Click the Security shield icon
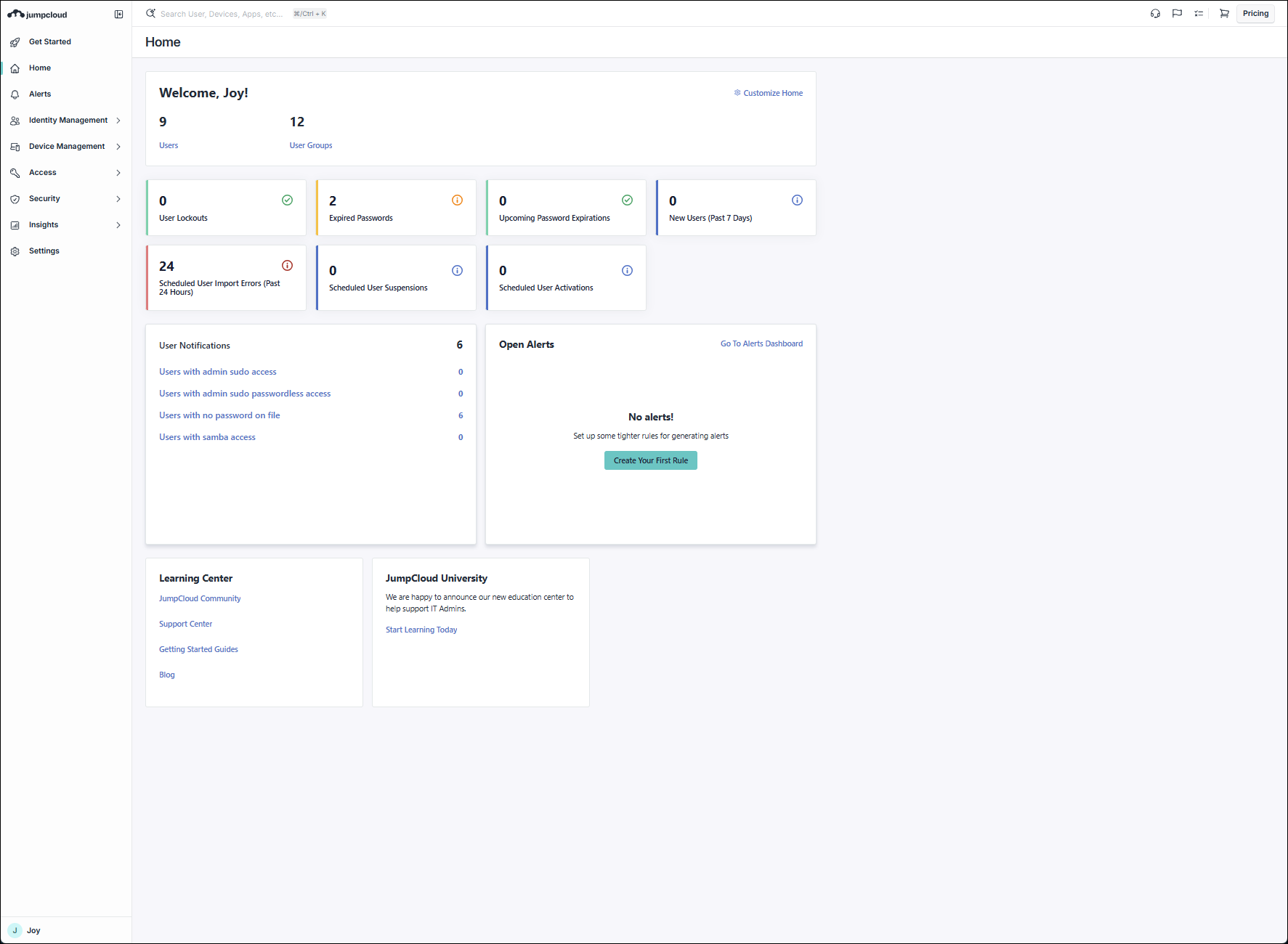This screenshot has width=1288, height=944. click(15, 199)
